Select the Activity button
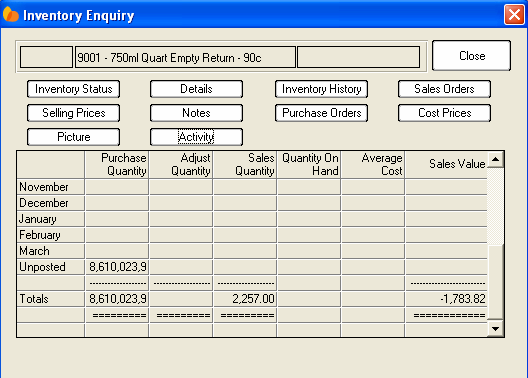Image resolution: width=528 pixels, height=378 pixels. tap(196, 137)
